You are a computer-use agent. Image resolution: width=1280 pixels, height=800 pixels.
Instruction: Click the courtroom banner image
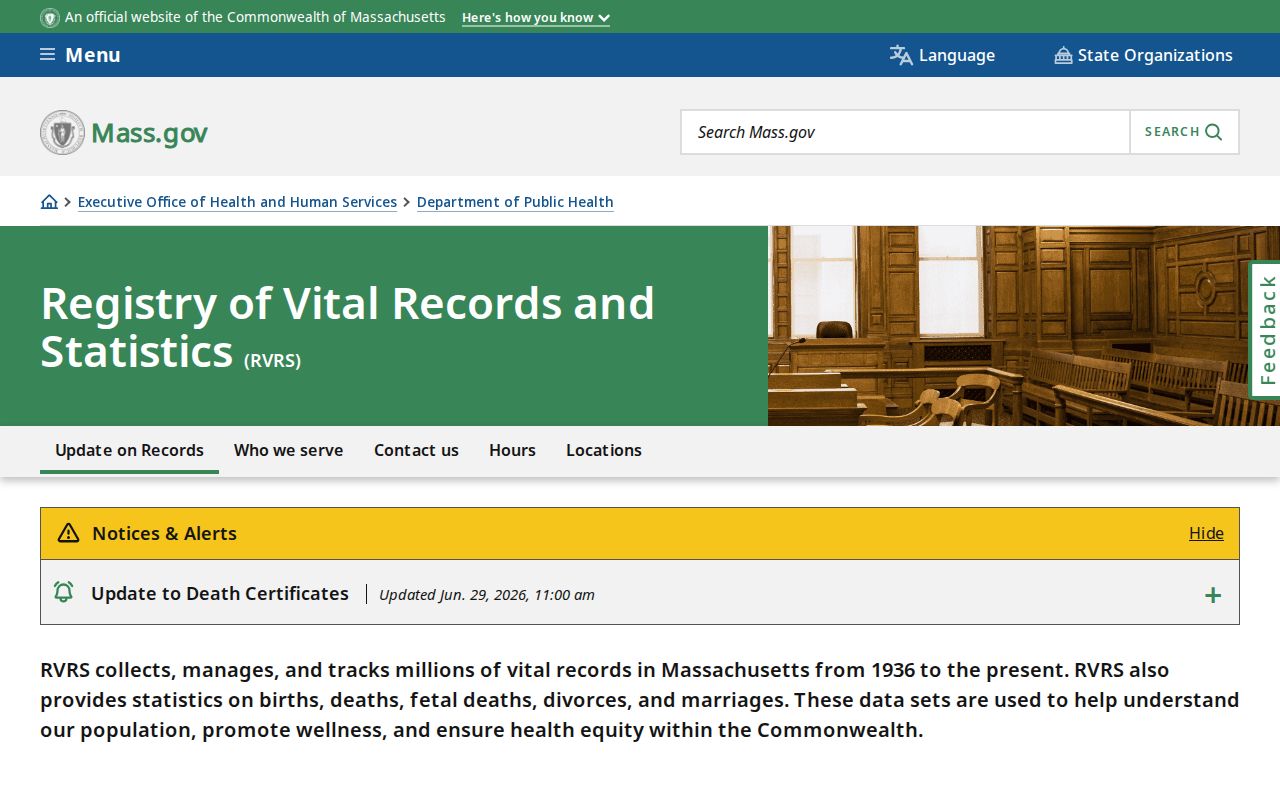click(x=1024, y=326)
